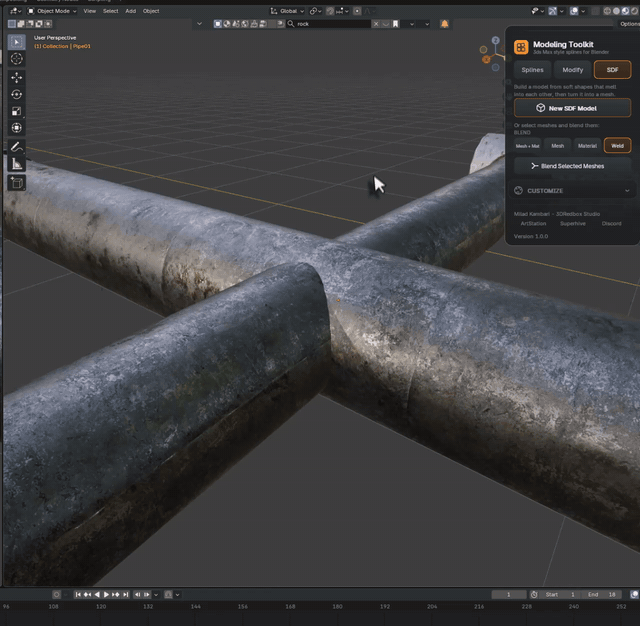The image size is (640, 626).
Task: Switch to the Modify tab
Action: point(573,70)
